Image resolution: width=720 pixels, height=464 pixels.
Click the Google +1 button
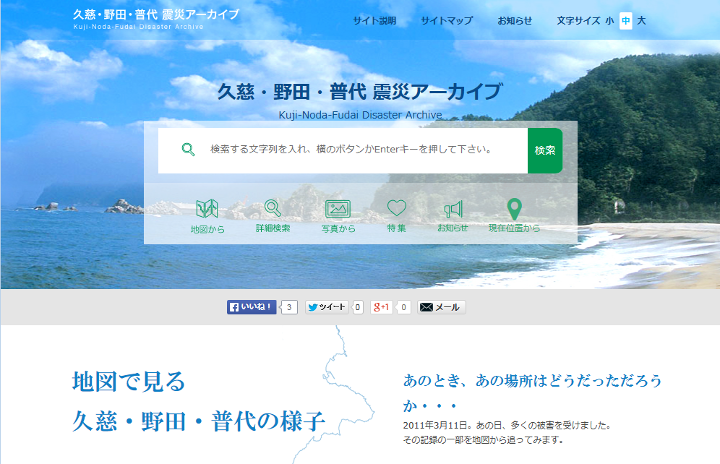click(x=382, y=307)
